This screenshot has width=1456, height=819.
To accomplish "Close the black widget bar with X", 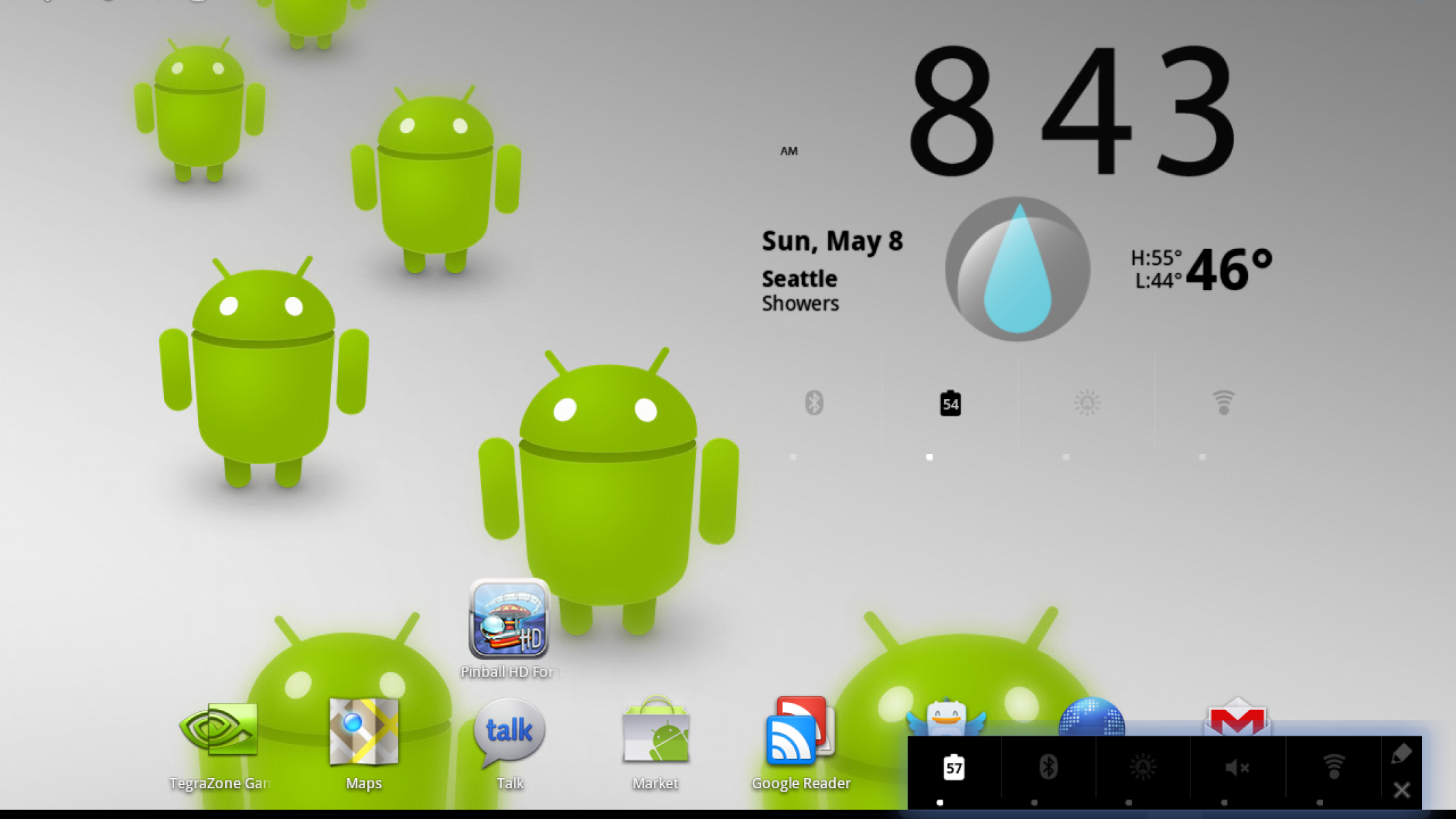I will 1401,790.
